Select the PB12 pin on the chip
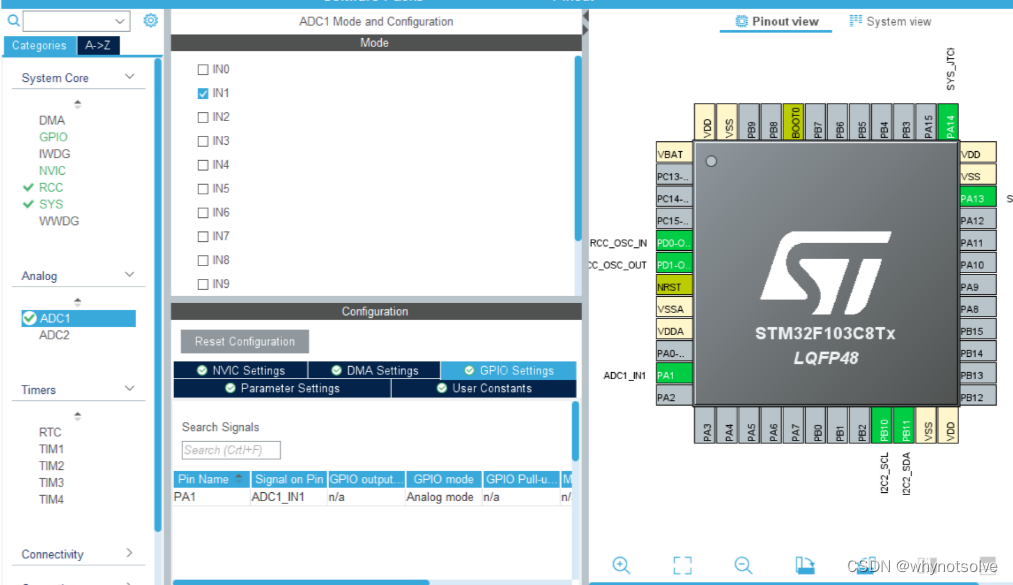1013x585 pixels. click(977, 397)
